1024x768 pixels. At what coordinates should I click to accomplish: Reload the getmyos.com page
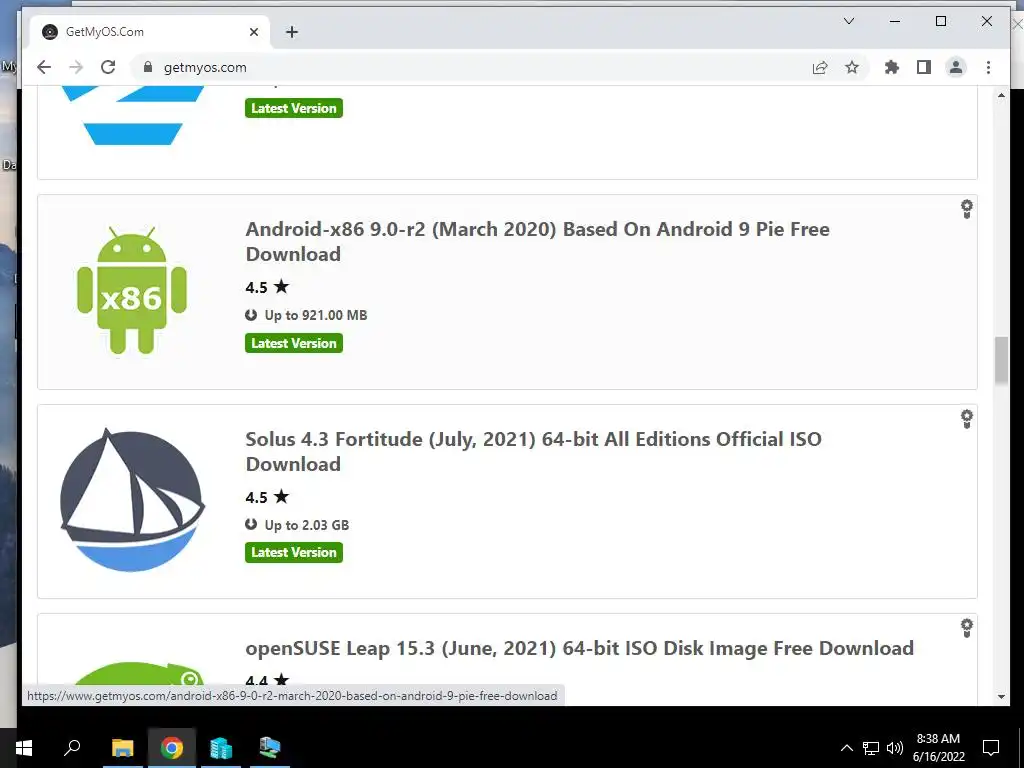tap(108, 67)
